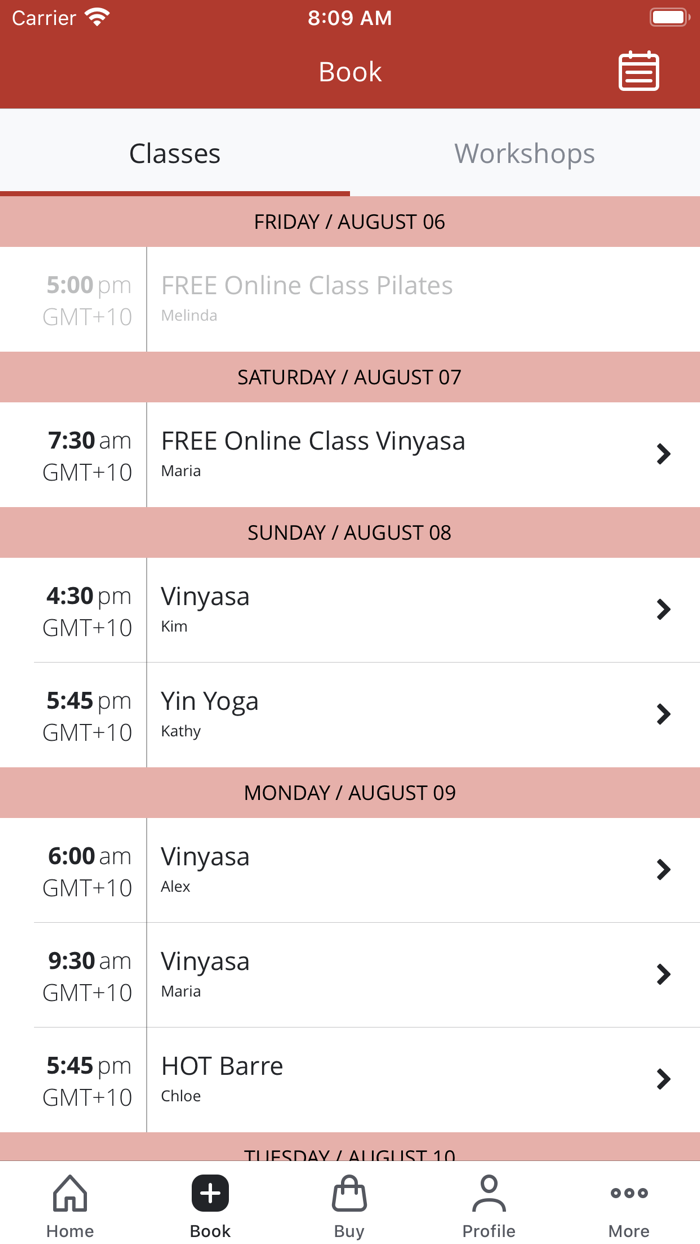Tap the SUNDAY / AUGUST 08 header
Image resolution: width=700 pixels, height=1244 pixels.
tap(350, 532)
